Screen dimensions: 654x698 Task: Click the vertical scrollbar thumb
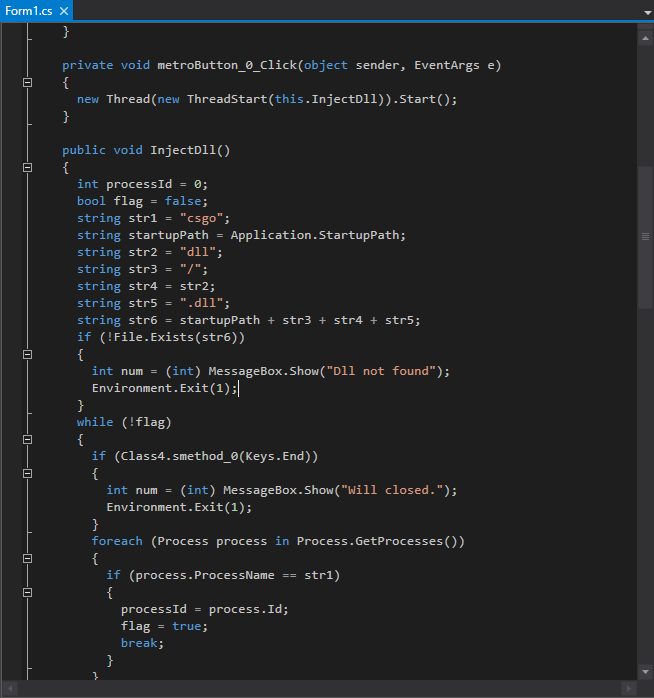click(645, 237)
